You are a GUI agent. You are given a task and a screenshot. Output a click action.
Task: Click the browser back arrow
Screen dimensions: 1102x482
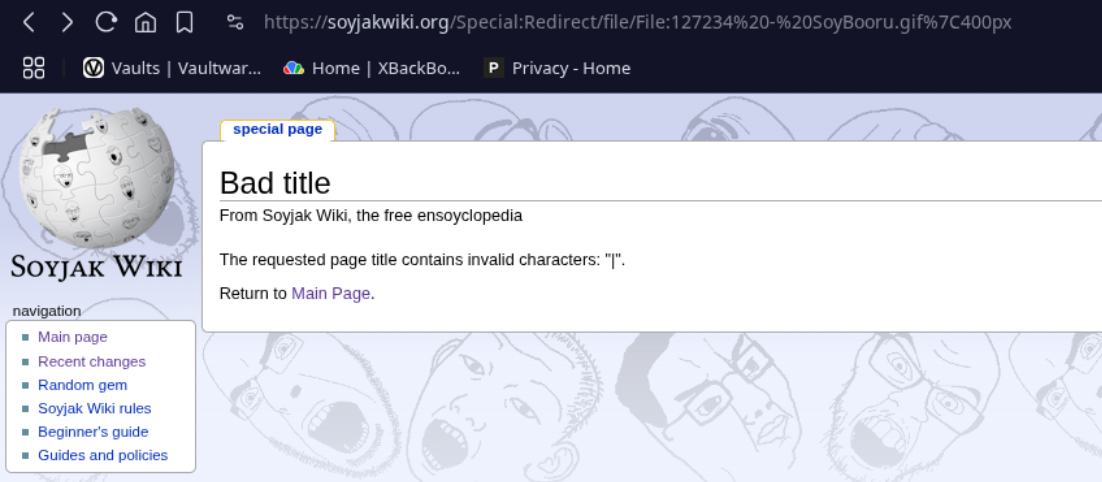tap(29, 22)
